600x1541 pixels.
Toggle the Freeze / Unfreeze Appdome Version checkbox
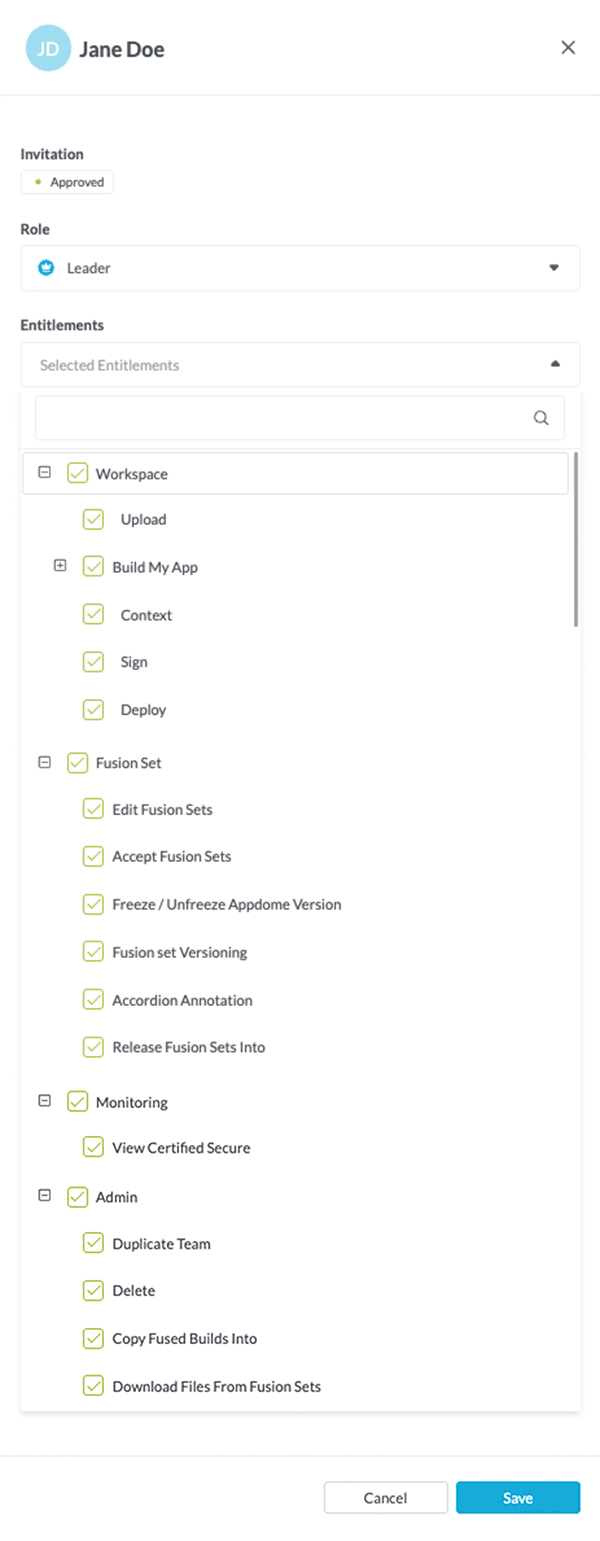coord(93,904)
